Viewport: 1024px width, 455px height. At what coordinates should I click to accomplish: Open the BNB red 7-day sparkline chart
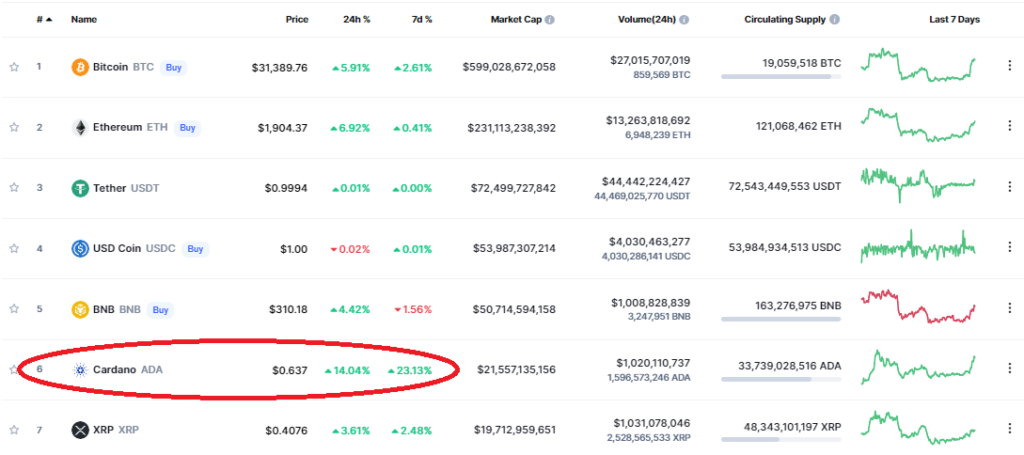(918, 306)
